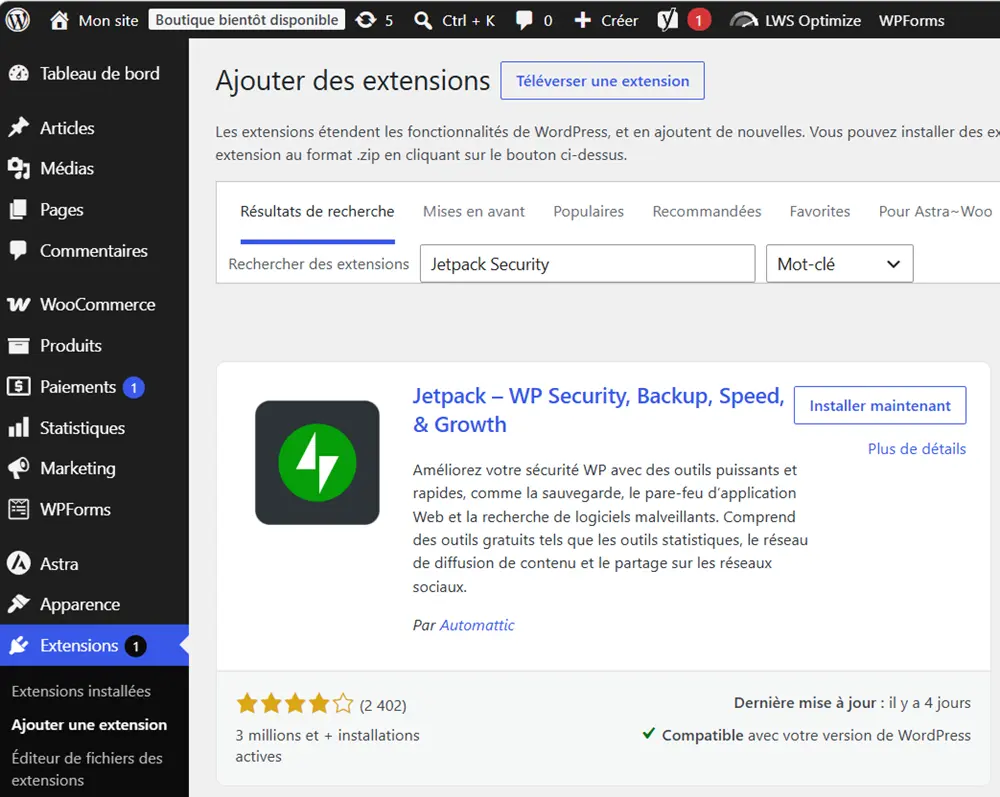Viewport: 1000px width, 797px height.
Task: Click the Astra logo icon
Action: tap(18, 564)
